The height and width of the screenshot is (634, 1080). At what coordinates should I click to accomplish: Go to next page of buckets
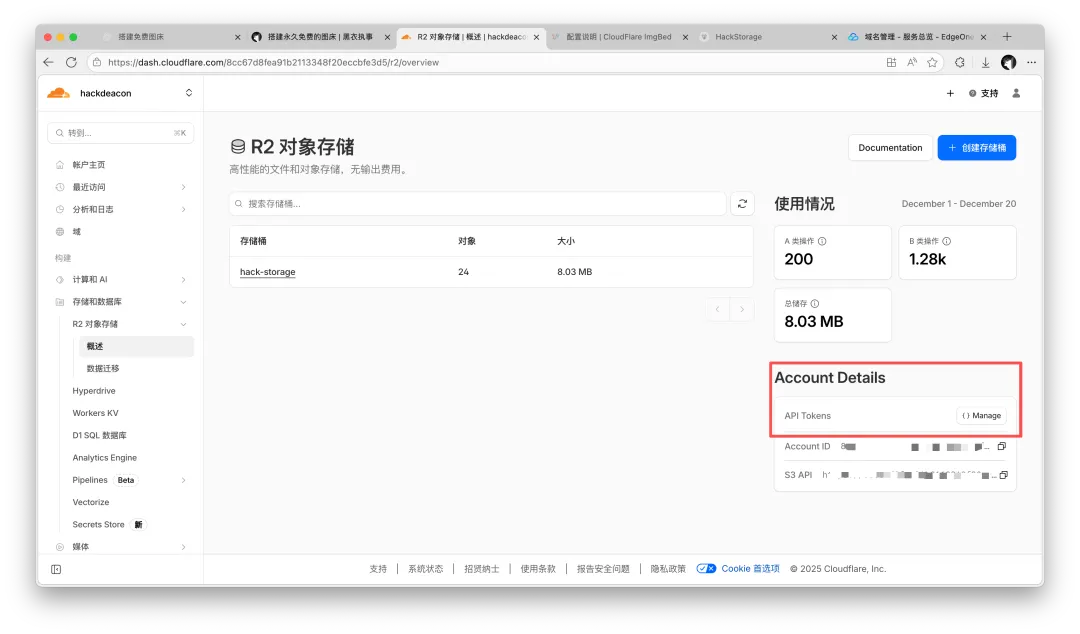click(742, 309)
